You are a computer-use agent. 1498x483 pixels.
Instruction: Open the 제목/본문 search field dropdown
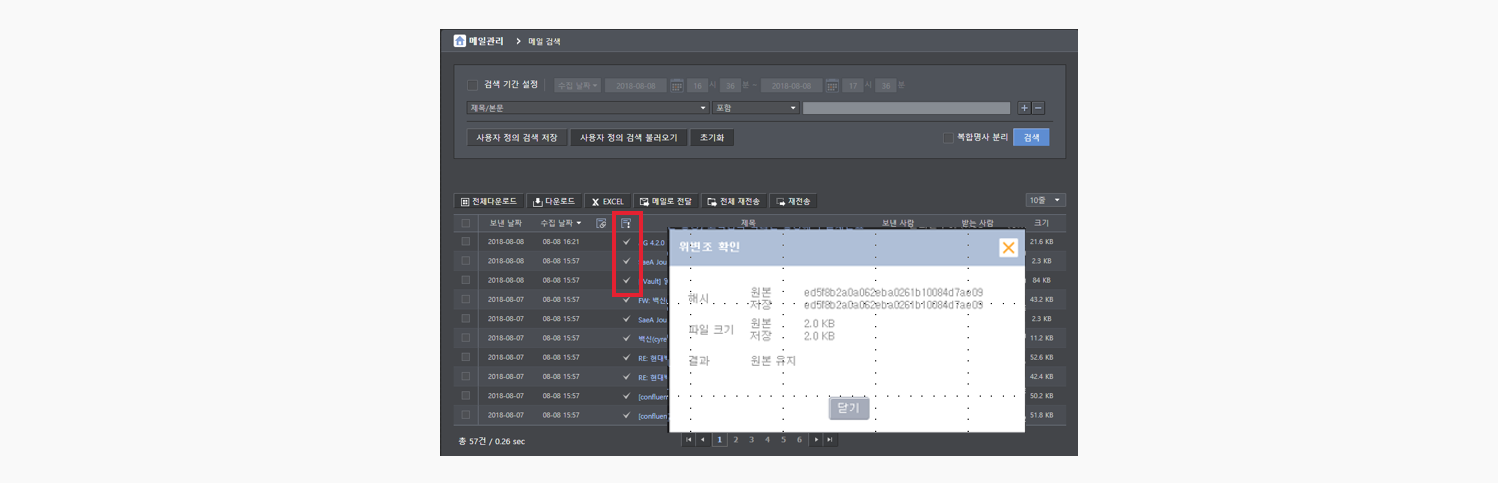pos(588,108)
